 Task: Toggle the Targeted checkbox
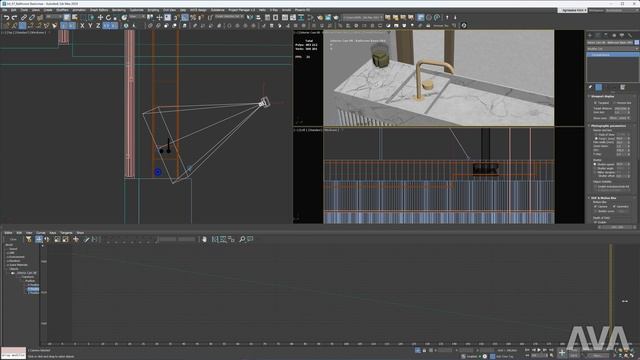click(595, 103)
